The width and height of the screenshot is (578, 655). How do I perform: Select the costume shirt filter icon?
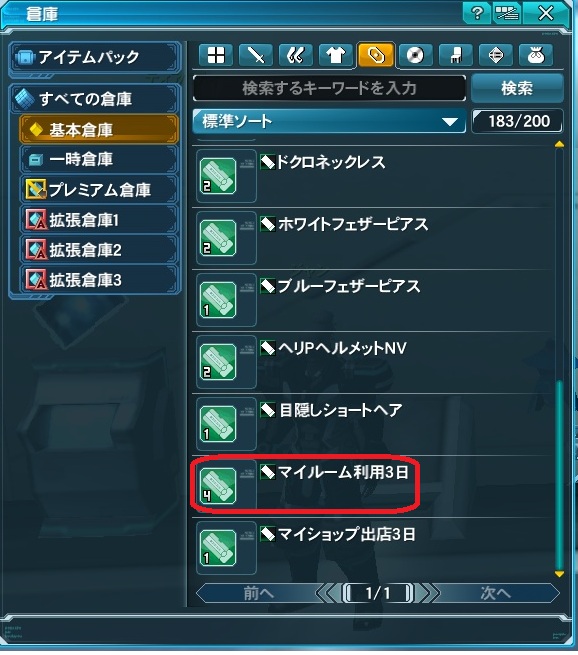(335, 55)
